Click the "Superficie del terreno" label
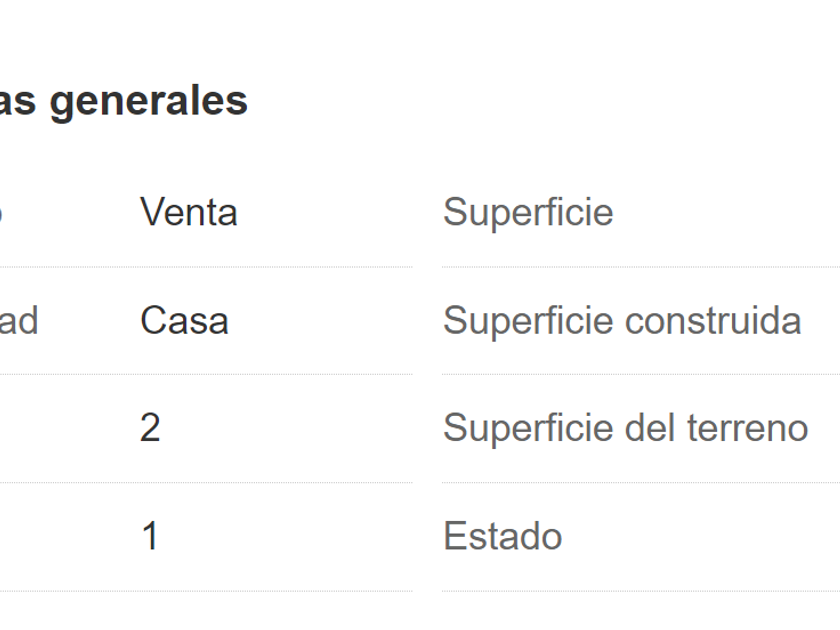Image resolution: width=840 pixels, height=630 pixels. (625, 429)
